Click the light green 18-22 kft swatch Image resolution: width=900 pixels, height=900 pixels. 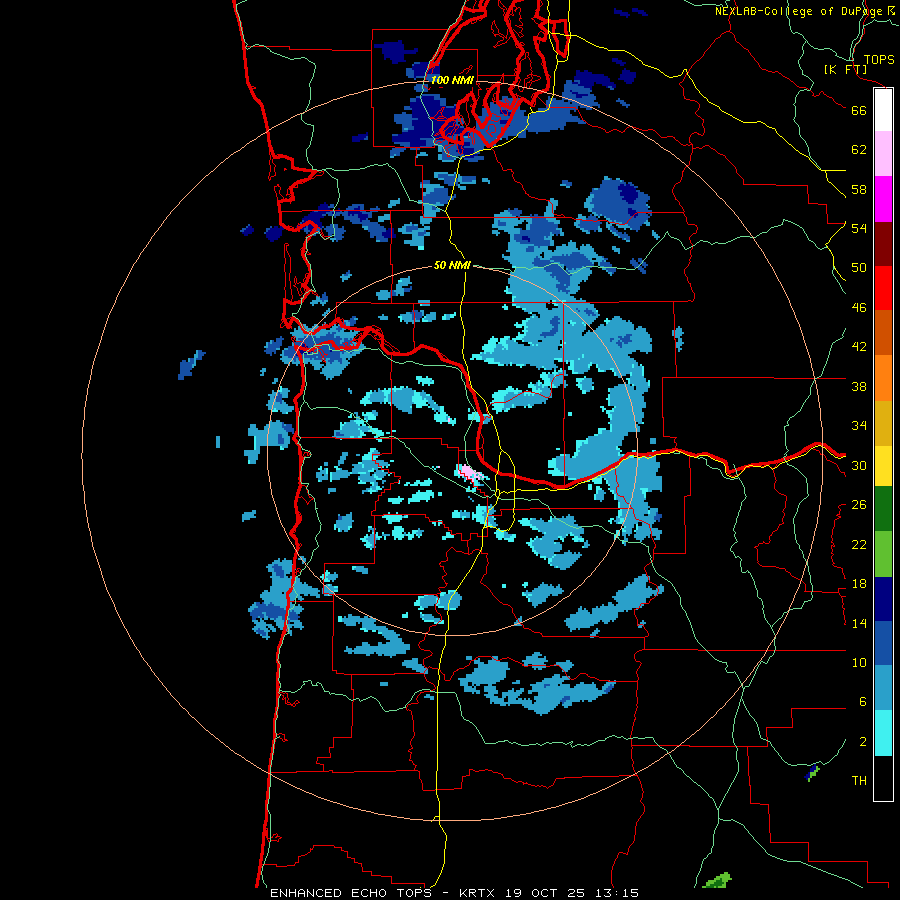(883, 554)
